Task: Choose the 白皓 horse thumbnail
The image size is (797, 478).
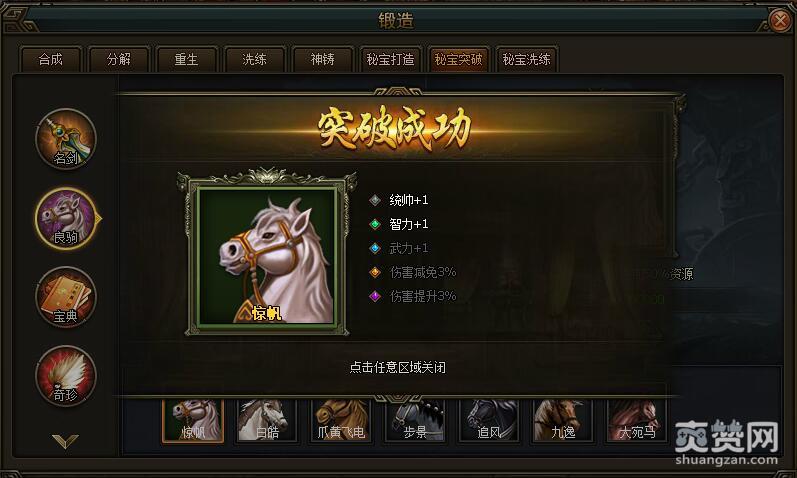Action: (267, 421)
